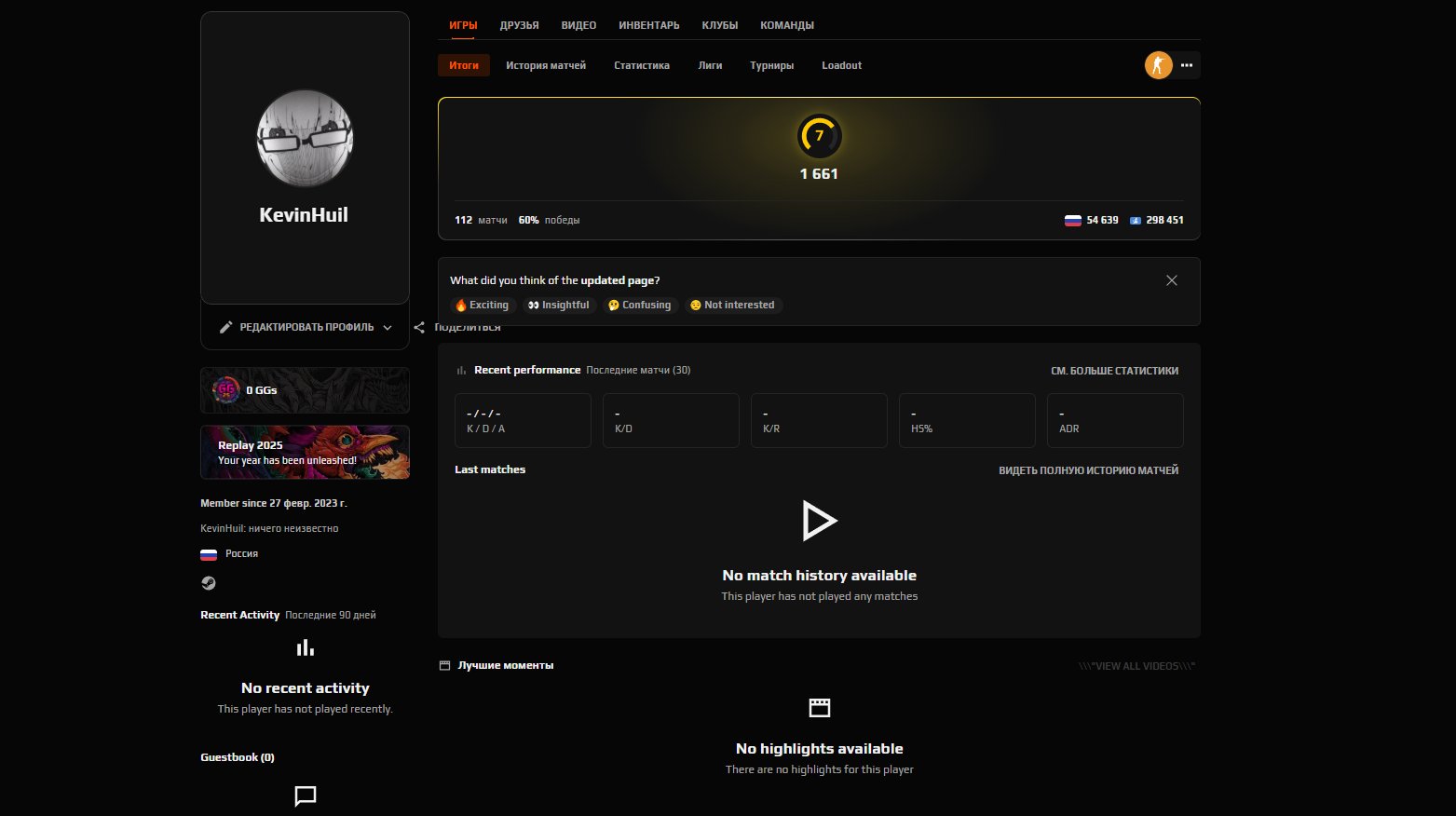Screen dimensions: 1456x816
Task: Switch to the ДРУЗЬЯ tab
Action: click(519, 25)
